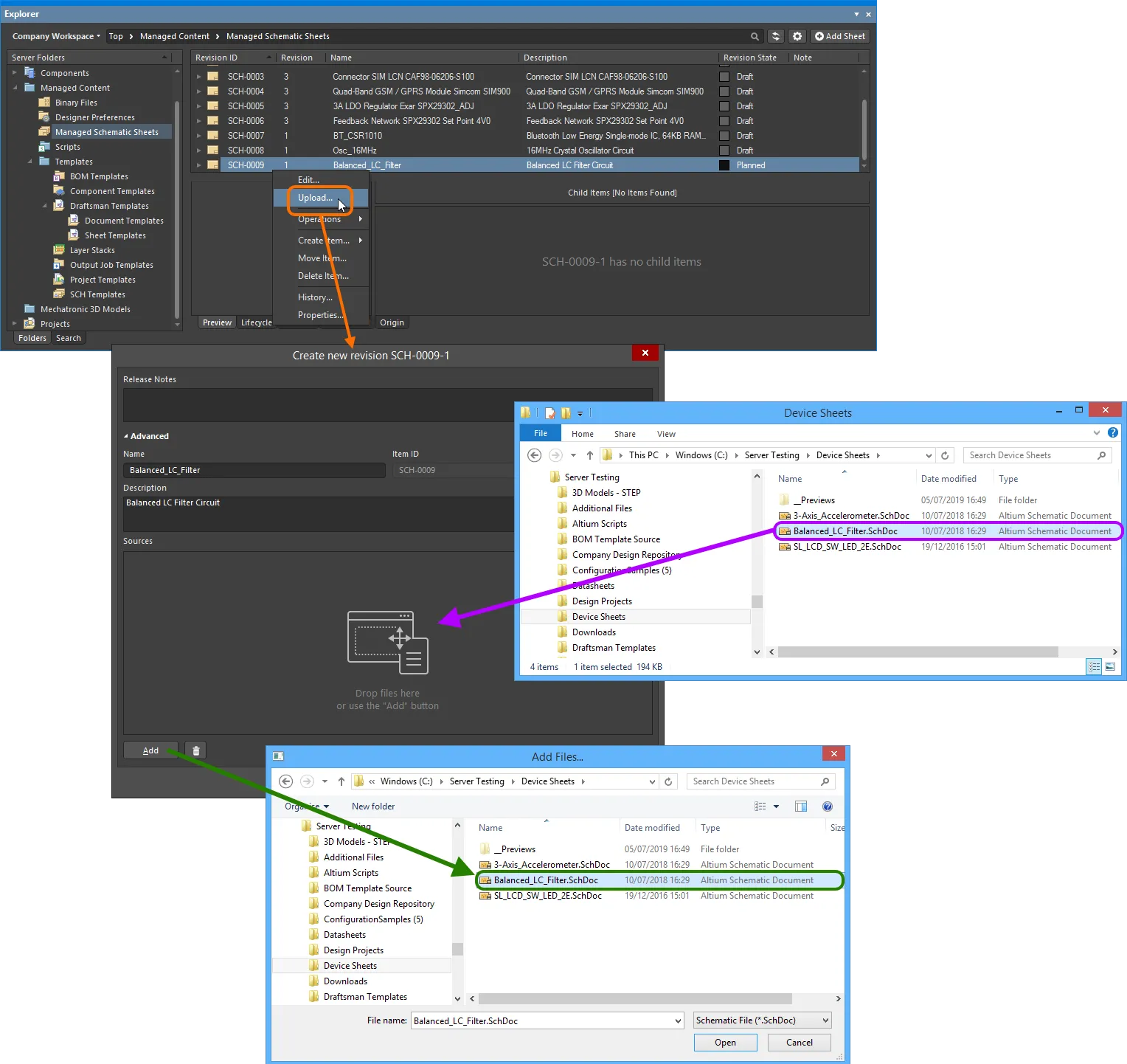Image resolution: width=1127 pixels, height=1064 pixels.
Task: Open Company Workspace dropdown
Action: 56,36
